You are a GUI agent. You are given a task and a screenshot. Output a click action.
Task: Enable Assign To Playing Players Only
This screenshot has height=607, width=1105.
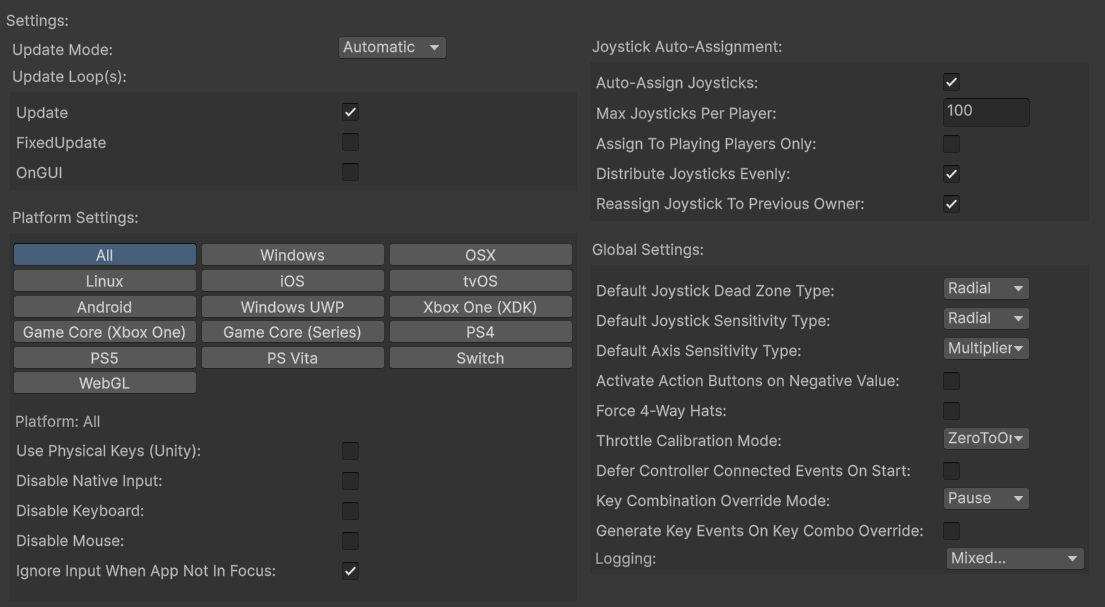point(951,144)
